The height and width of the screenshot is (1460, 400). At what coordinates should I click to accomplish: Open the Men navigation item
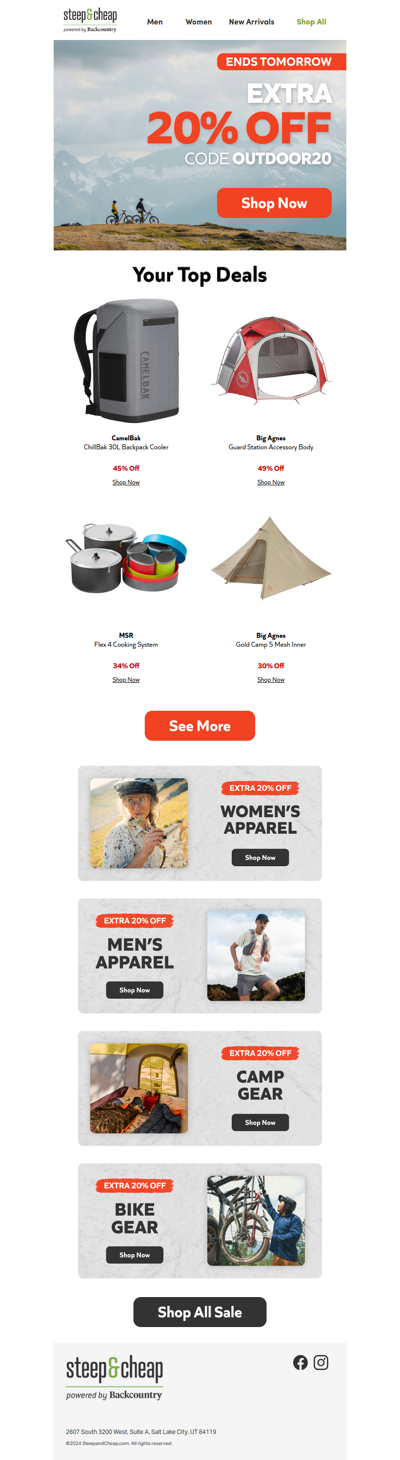tap(155, 21)
